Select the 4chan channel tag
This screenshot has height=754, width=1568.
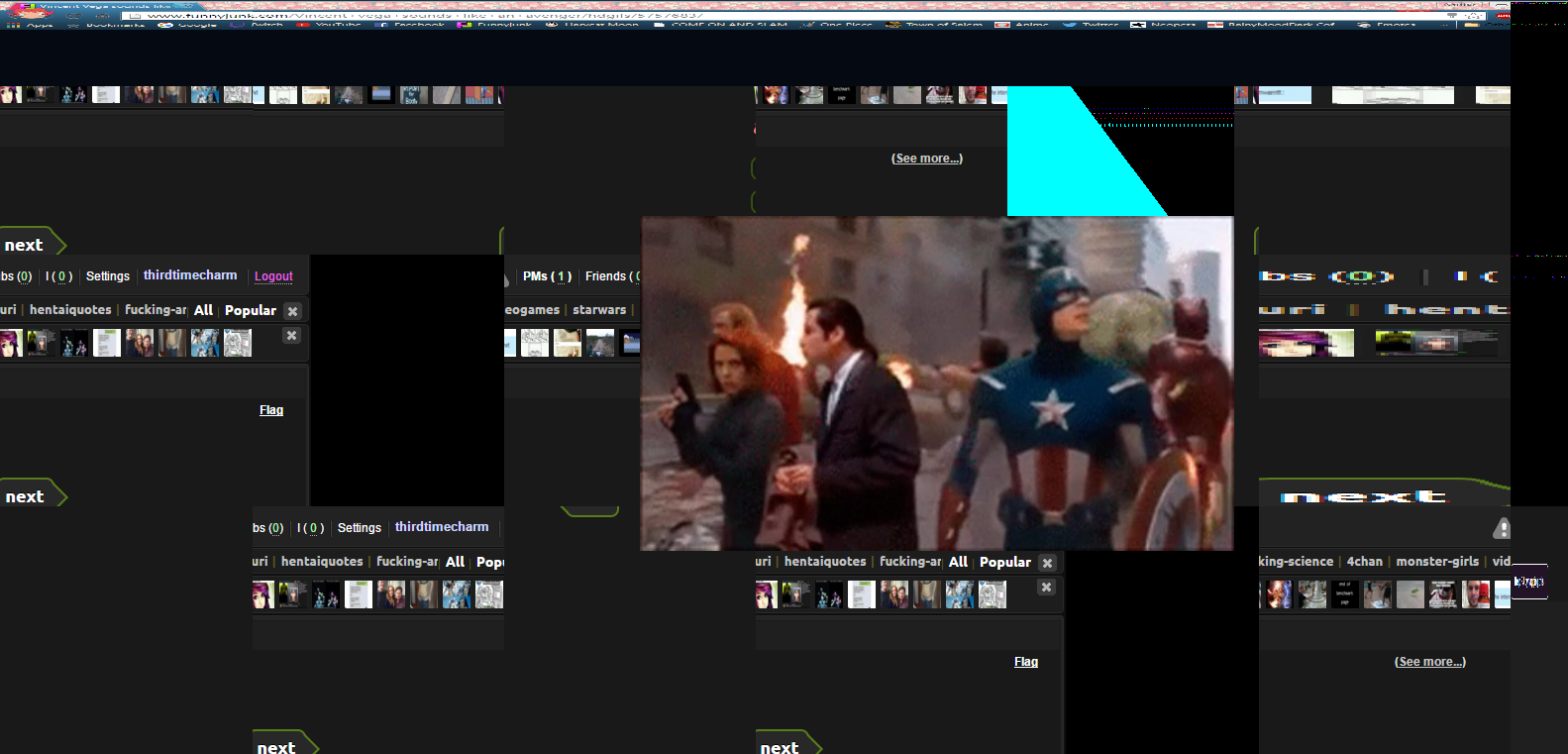(1364, 562)
